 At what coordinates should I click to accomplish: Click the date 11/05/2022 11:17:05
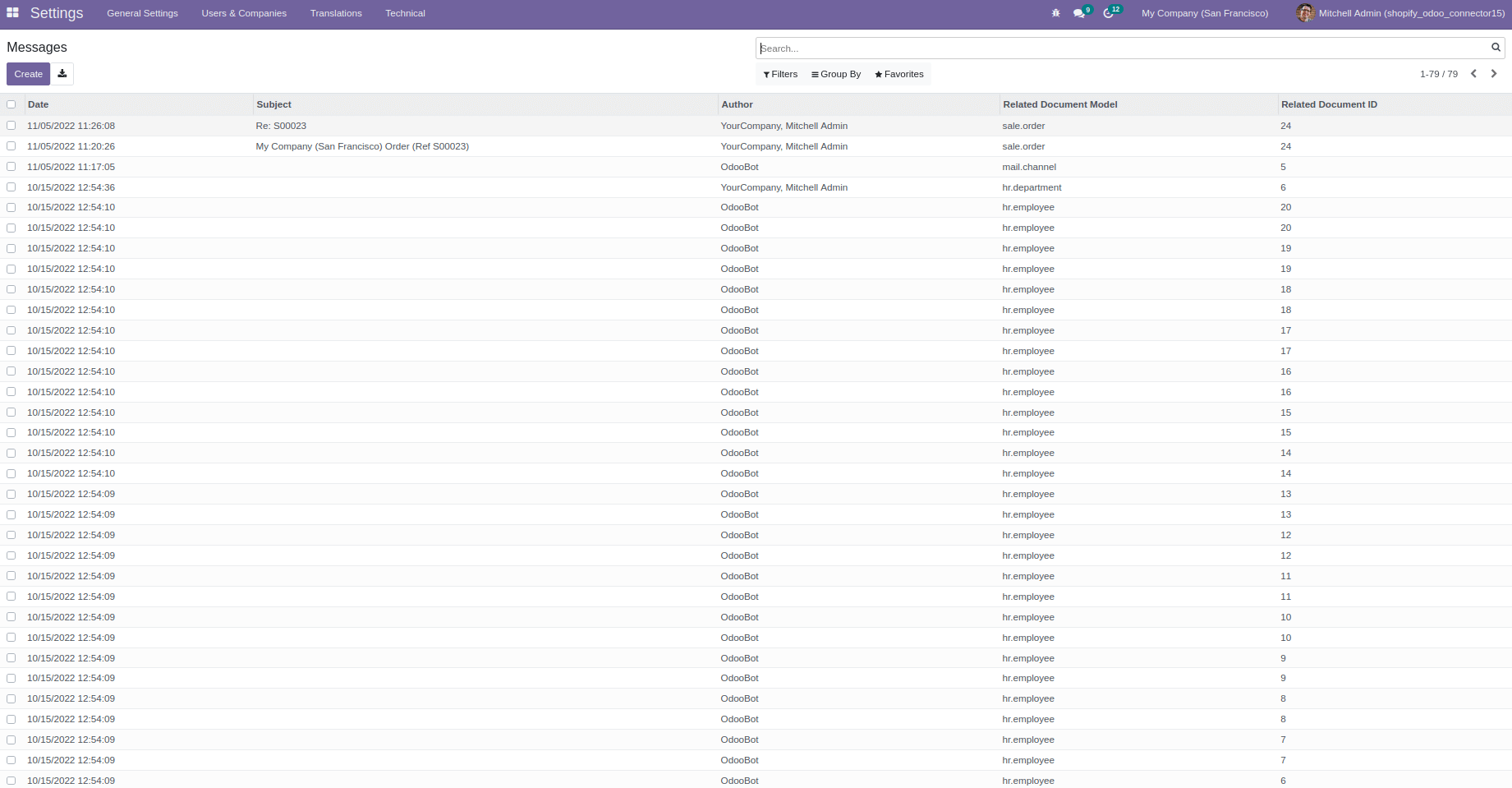click(71, 167)
